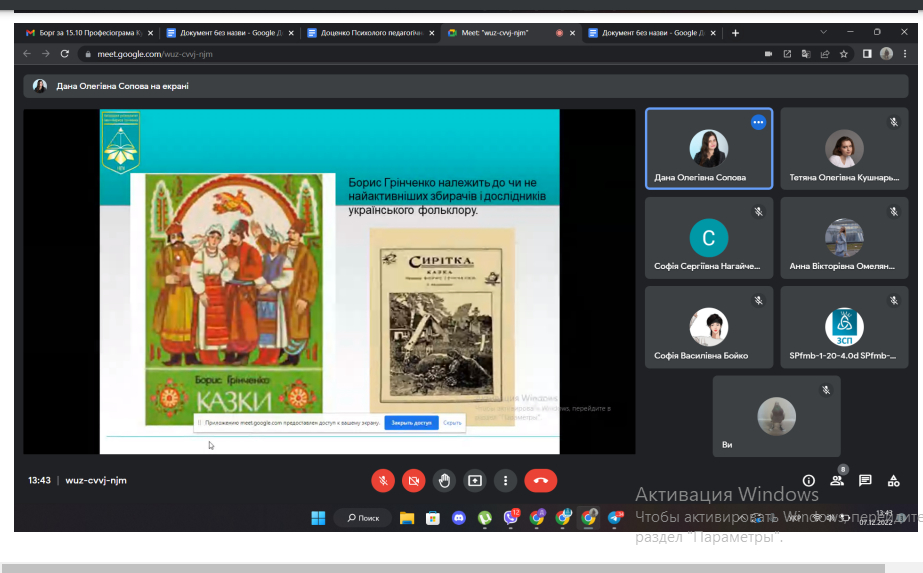Image resolution: width=923 pixels, height=573 pixels.
Task: Open the Windows Start menu
Action: pyautogui.click(x=318, y=517)
